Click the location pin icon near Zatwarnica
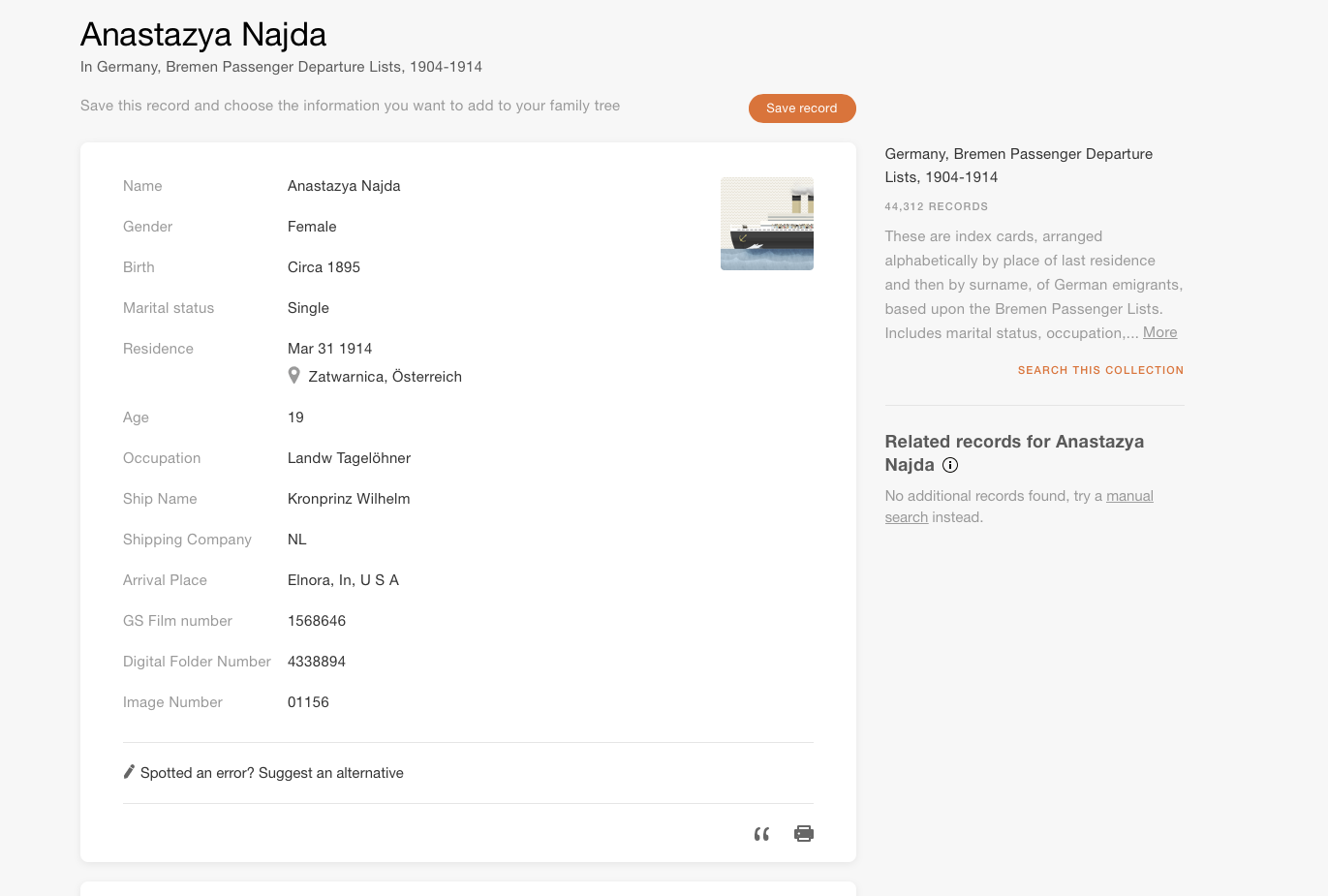This screenshot has height=896, width=1328. [294, 376]
